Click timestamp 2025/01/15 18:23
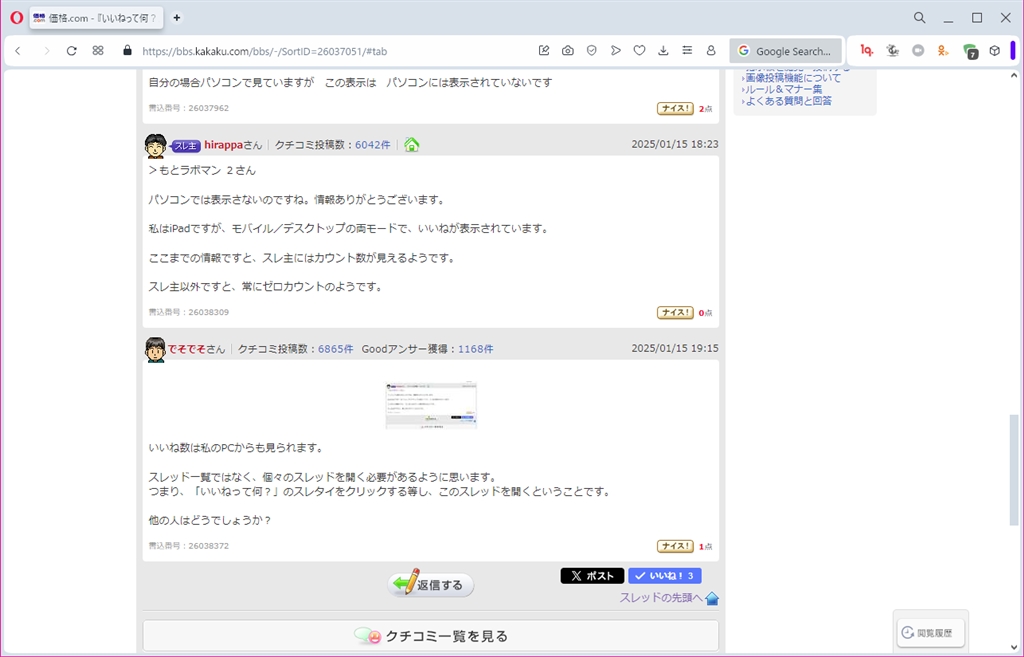This screenshot has width=1024, height=657. click(675, 144)
